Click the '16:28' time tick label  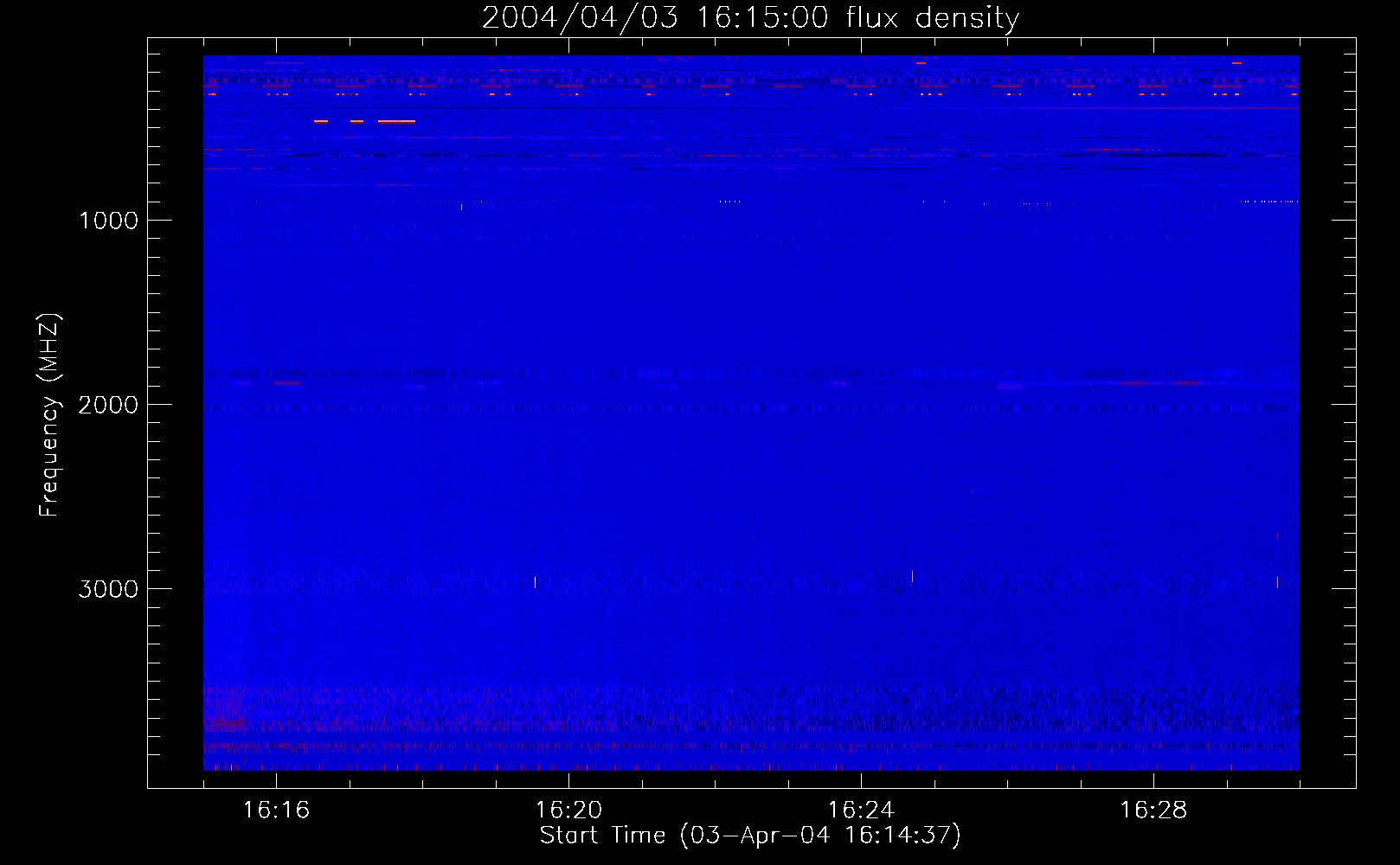pos(1153,811)
